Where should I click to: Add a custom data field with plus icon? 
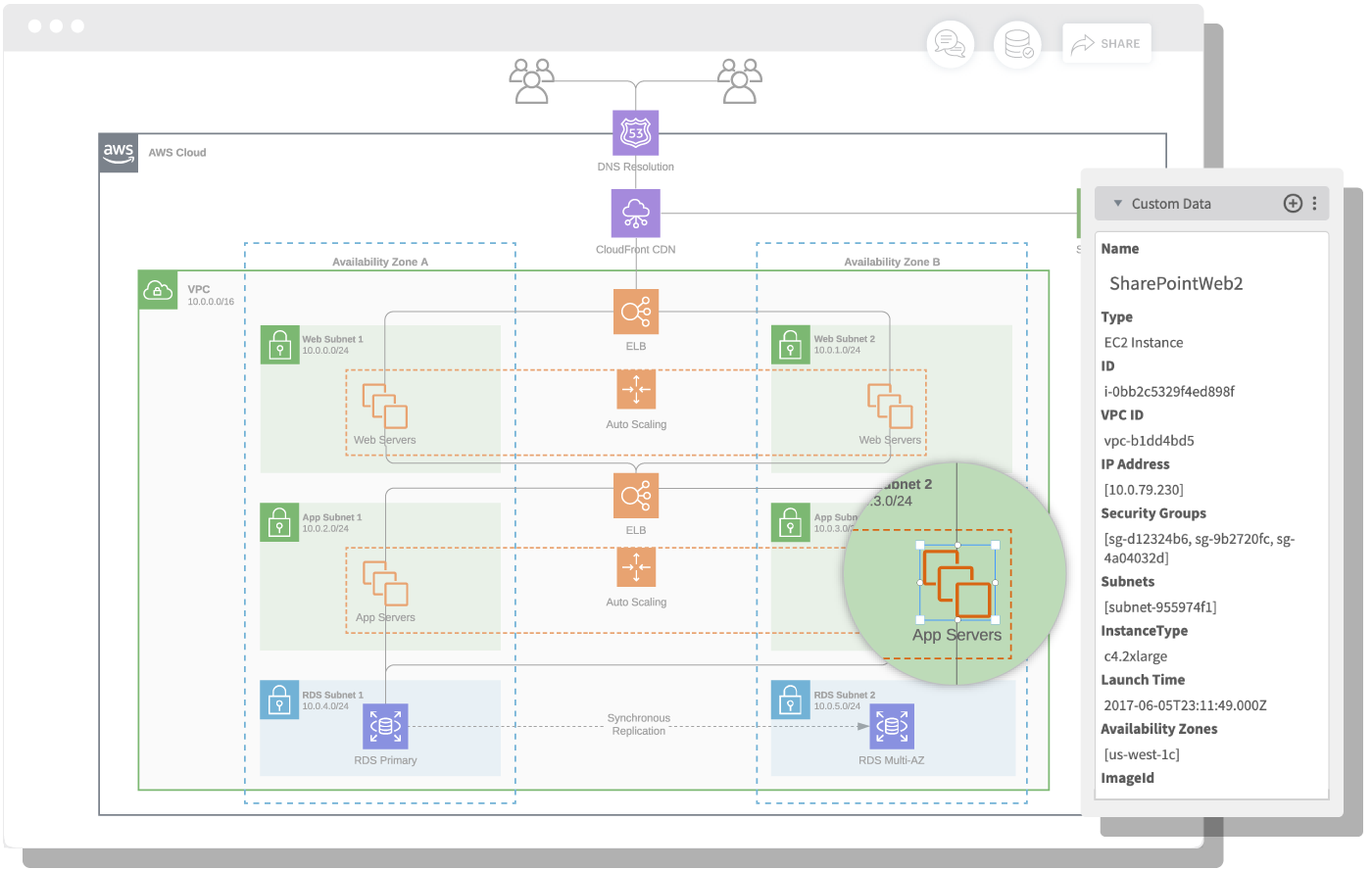1293,204
